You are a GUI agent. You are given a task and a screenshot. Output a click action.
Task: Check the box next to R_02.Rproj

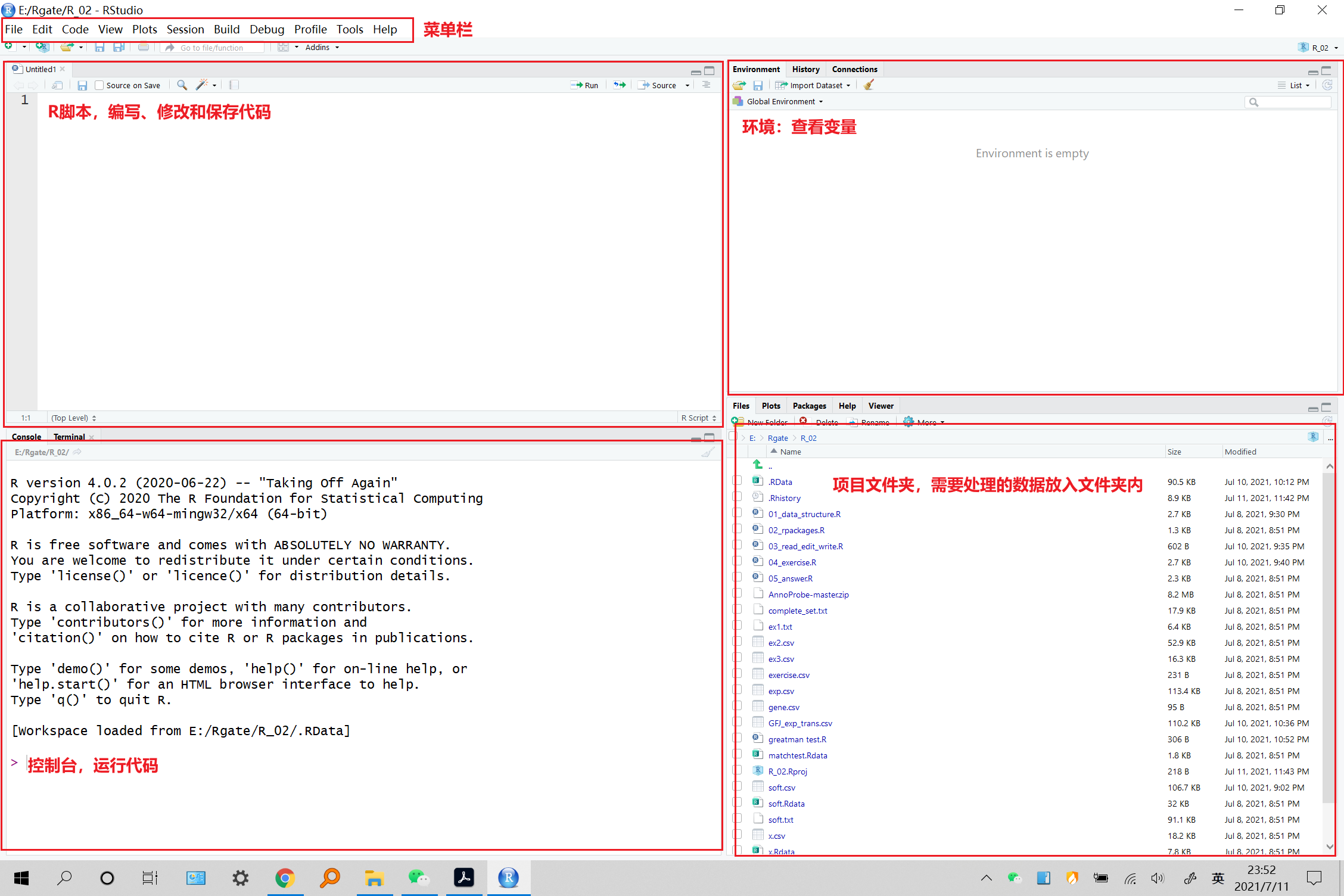point(737,770)
